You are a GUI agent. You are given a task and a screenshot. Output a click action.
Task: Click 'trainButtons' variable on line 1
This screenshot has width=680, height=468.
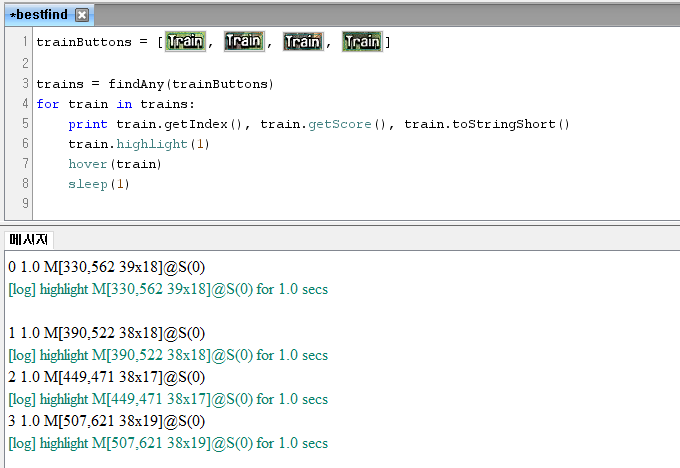tap(84, 42)
